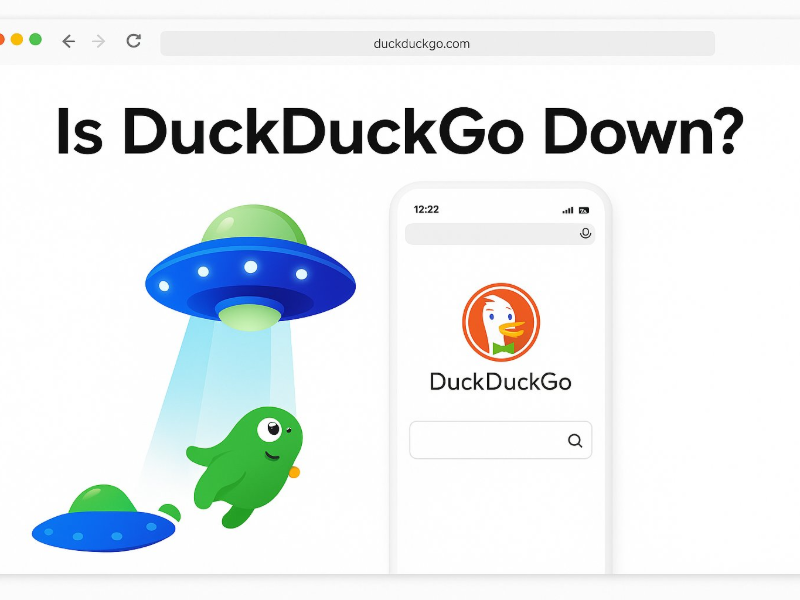
Task: Click the phone's battery indicator icon
Action: pos(584,210)
